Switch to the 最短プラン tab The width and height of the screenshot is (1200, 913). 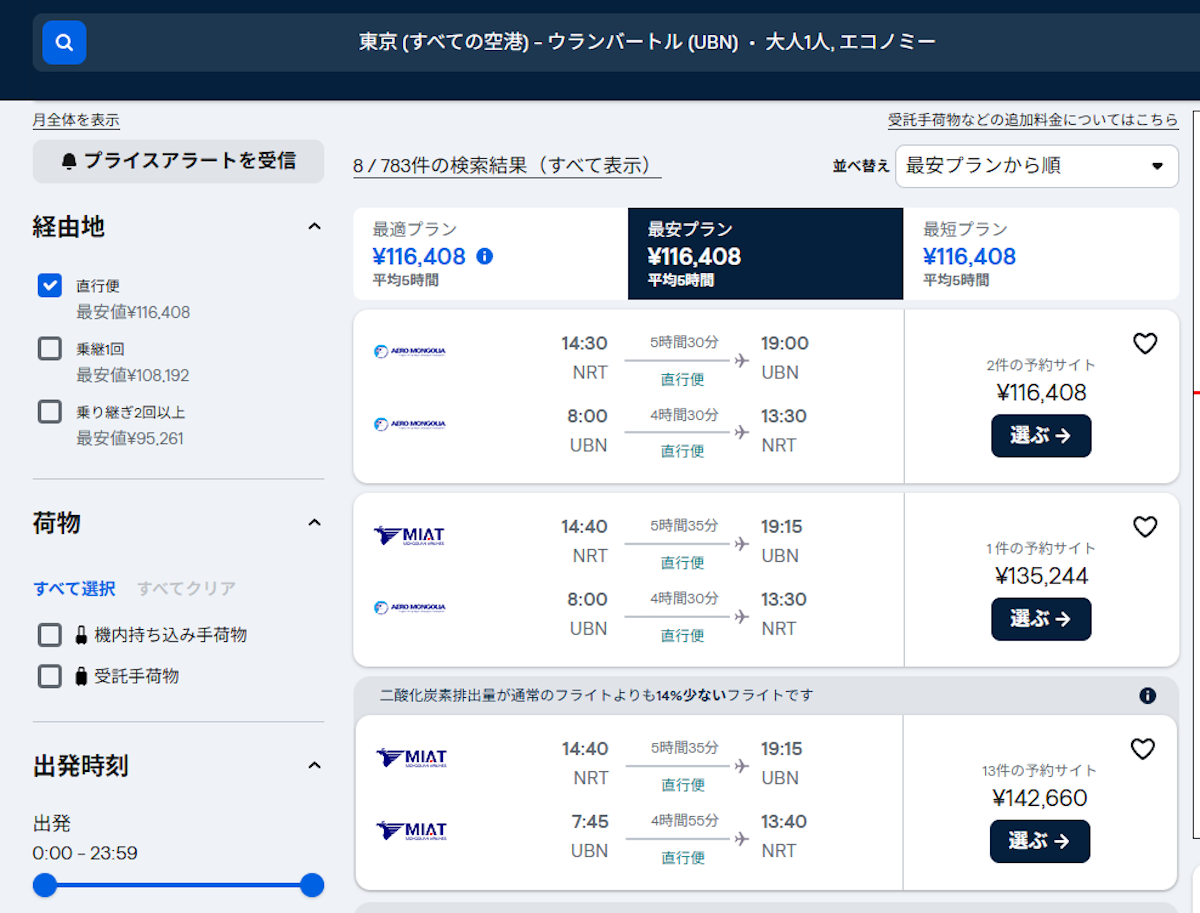pos(1041,254)
